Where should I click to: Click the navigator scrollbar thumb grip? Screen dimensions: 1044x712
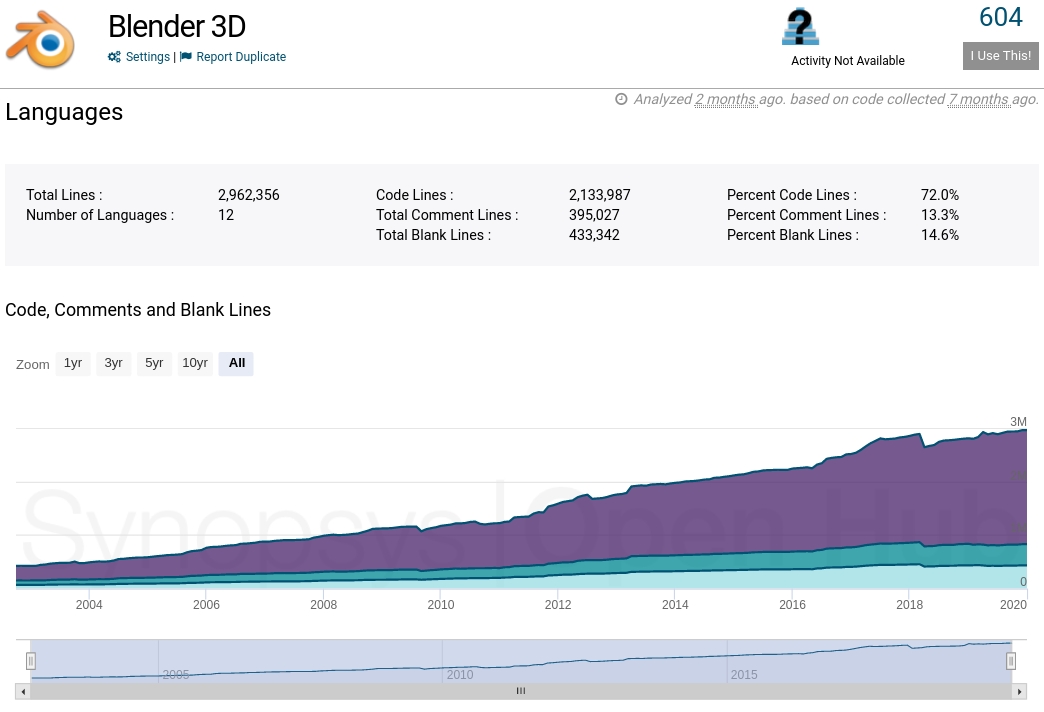point(521,691)
